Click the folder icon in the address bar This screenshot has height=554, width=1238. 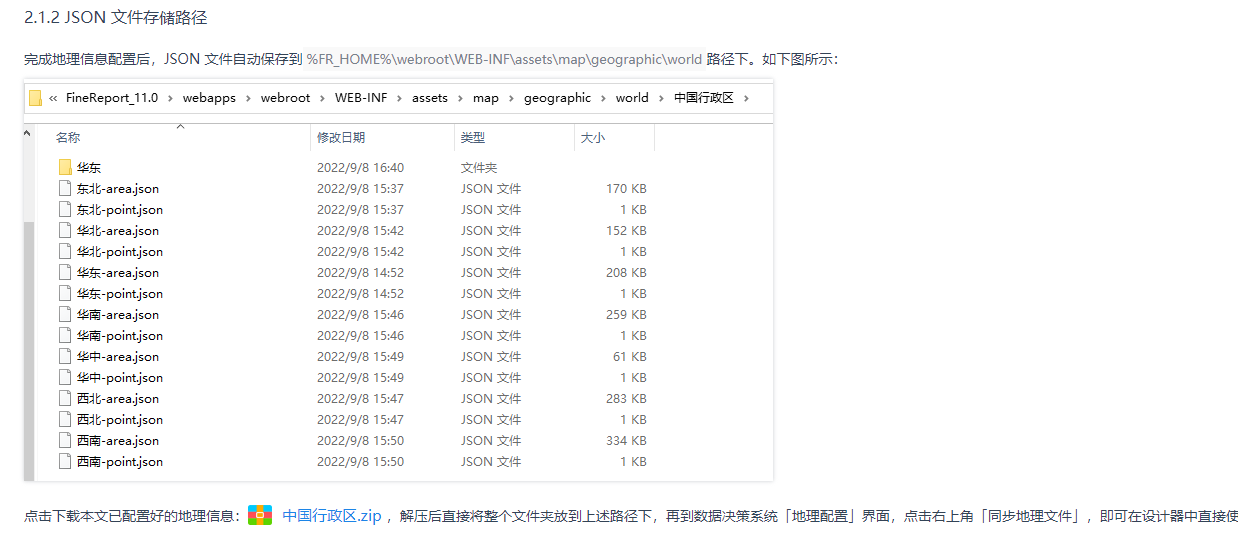(35, 98)
